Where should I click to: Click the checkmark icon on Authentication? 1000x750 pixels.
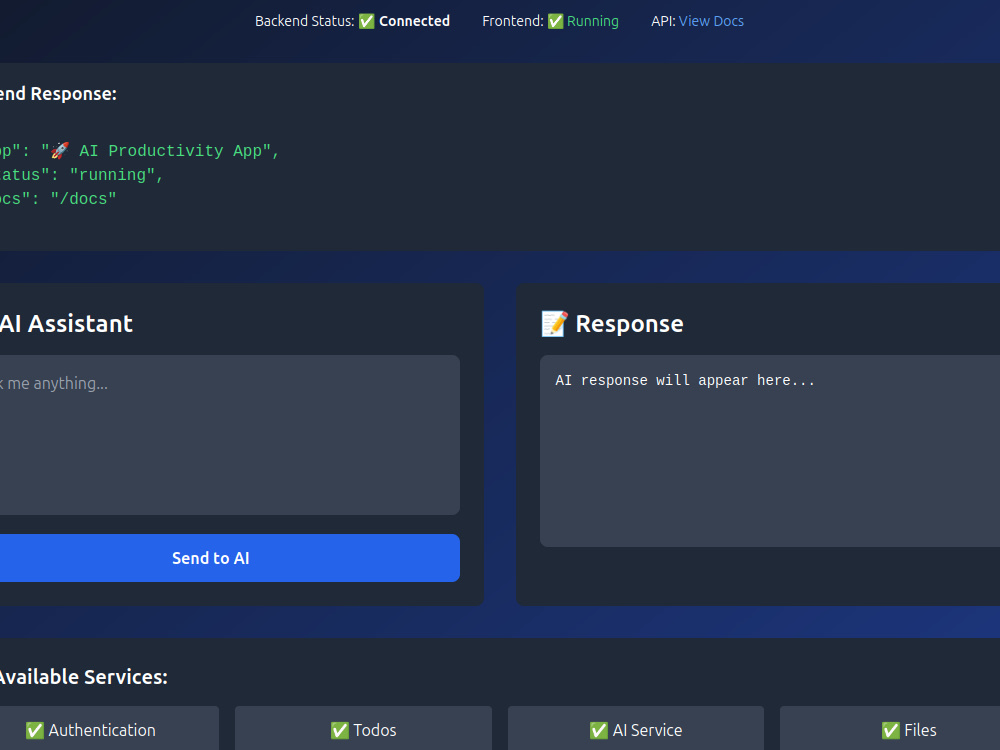34,730
